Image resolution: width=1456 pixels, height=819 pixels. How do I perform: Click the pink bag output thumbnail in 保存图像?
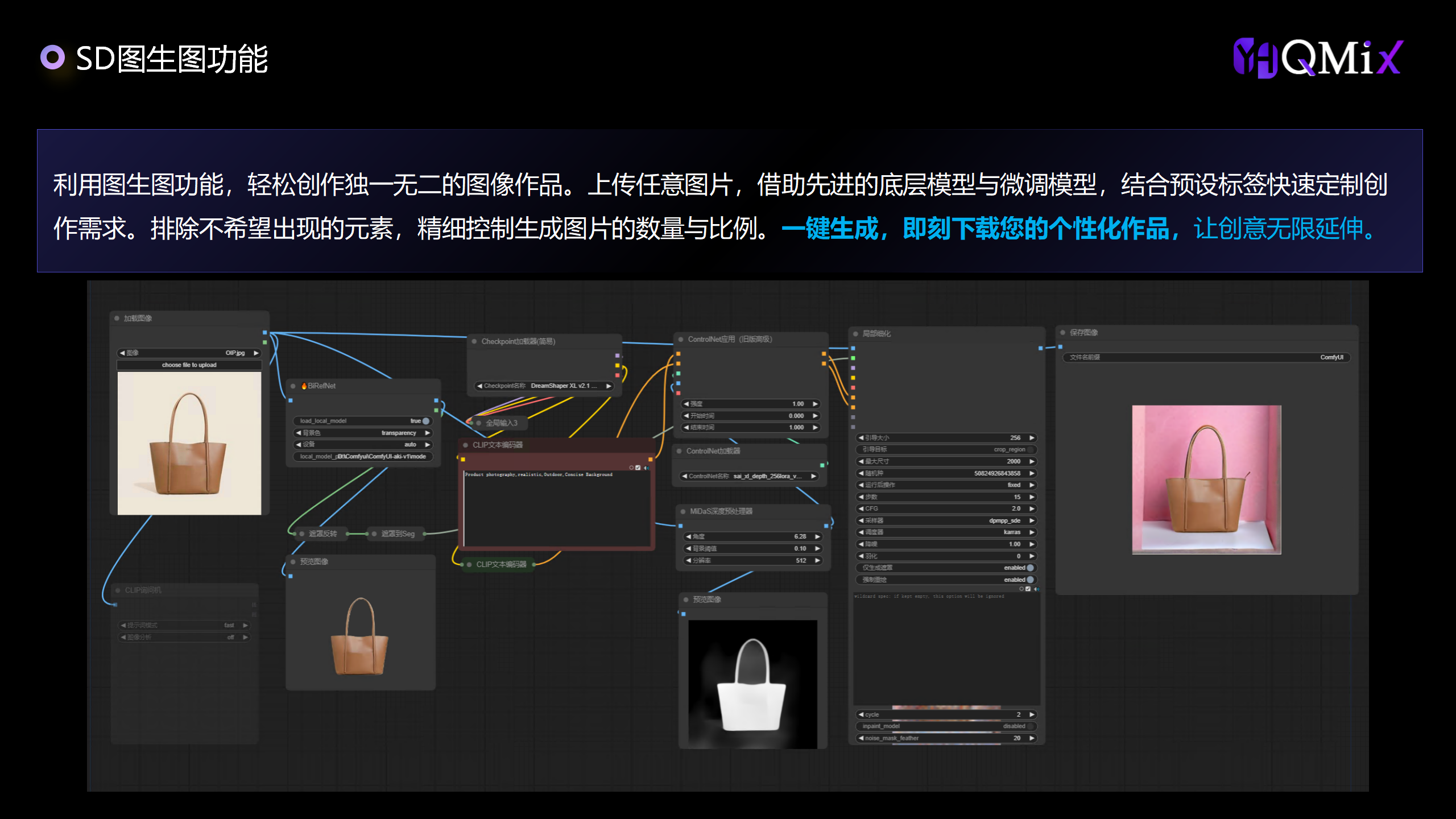coord(1206,479)
